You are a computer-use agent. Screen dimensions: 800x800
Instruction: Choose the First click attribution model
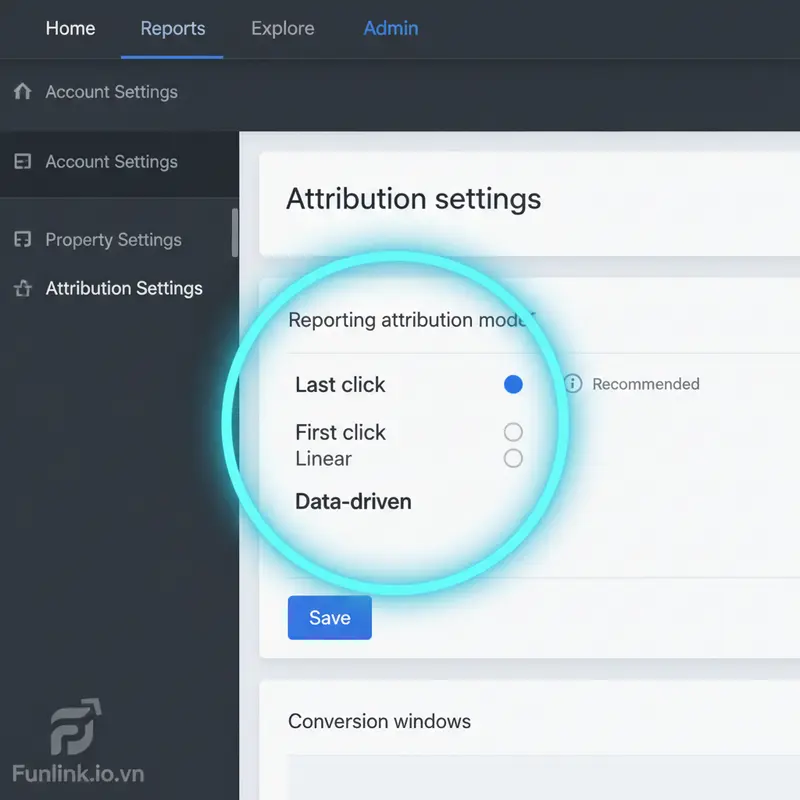click(513, 432)
